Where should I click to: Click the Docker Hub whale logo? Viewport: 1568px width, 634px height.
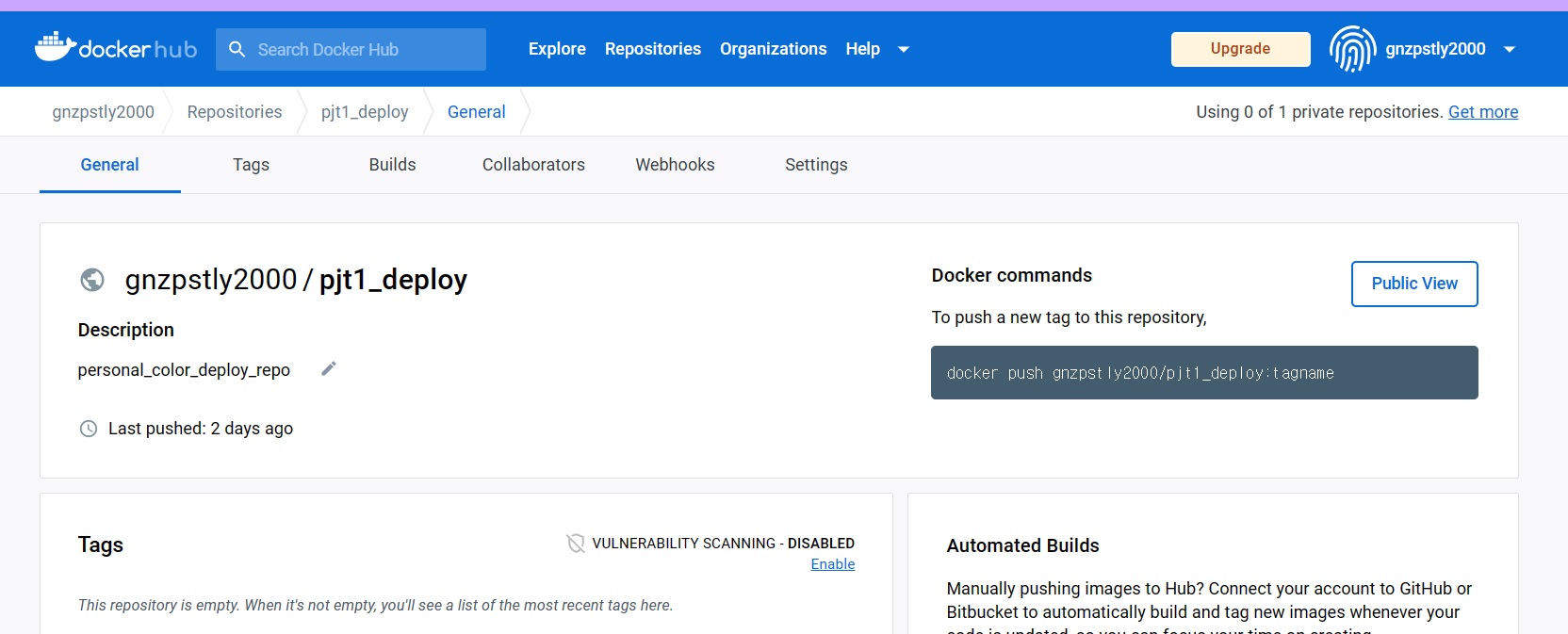116,47
